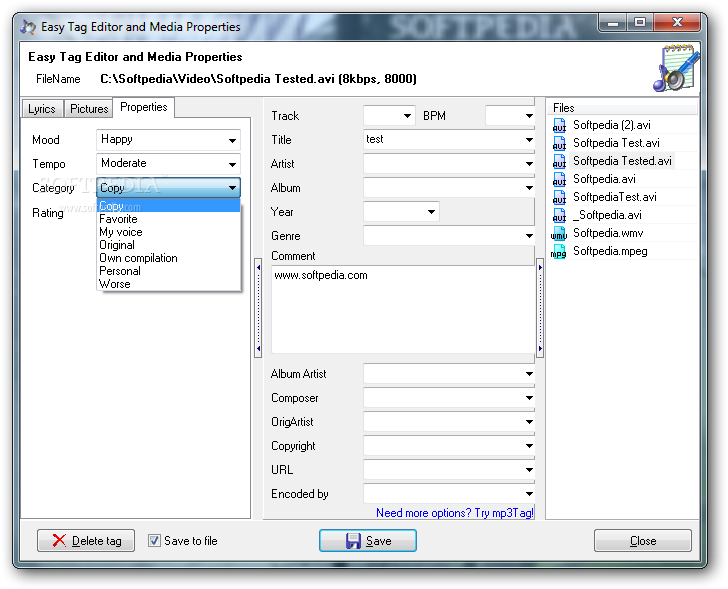Click the Delete tag button
Screen dimensions: 728x589
[86, 541]
